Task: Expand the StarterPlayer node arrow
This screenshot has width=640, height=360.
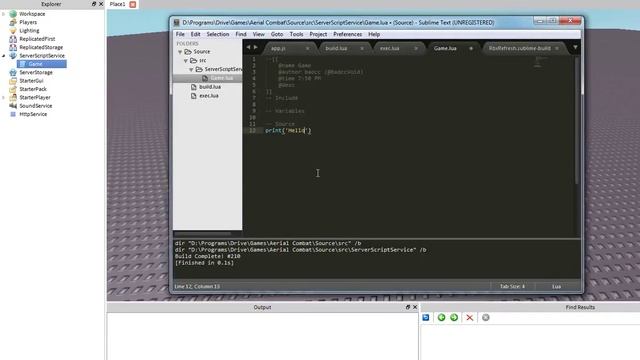Action: click(x=4, y=98)
